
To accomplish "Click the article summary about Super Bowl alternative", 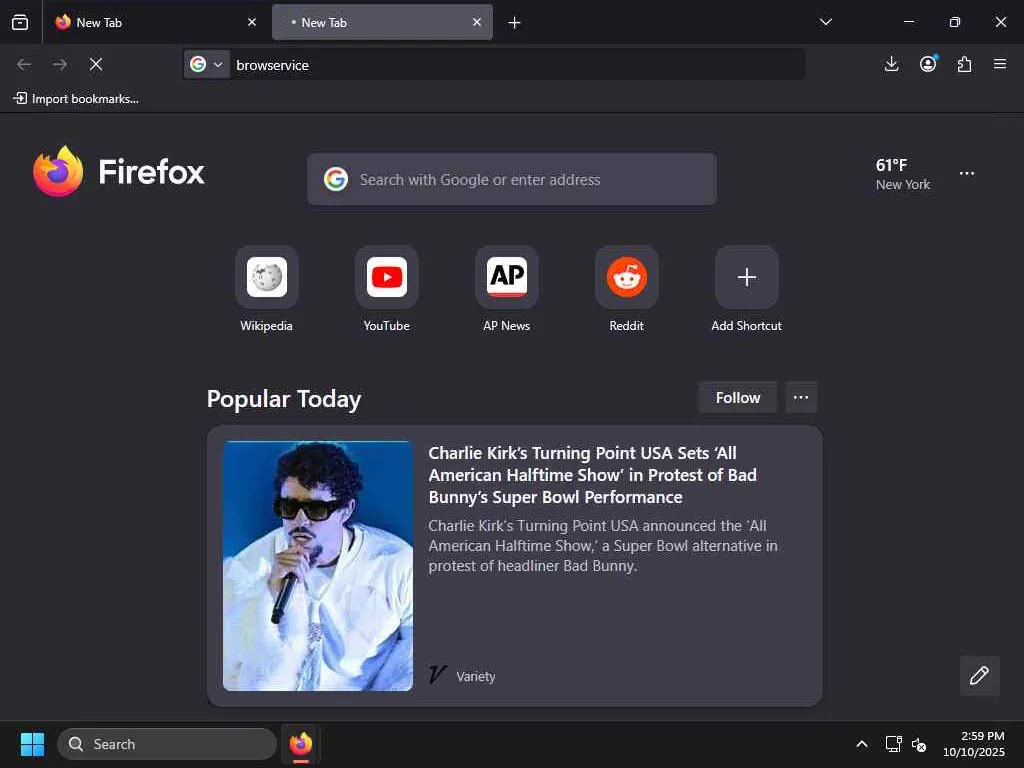I will pyautogui.click(x=603, y=546).
